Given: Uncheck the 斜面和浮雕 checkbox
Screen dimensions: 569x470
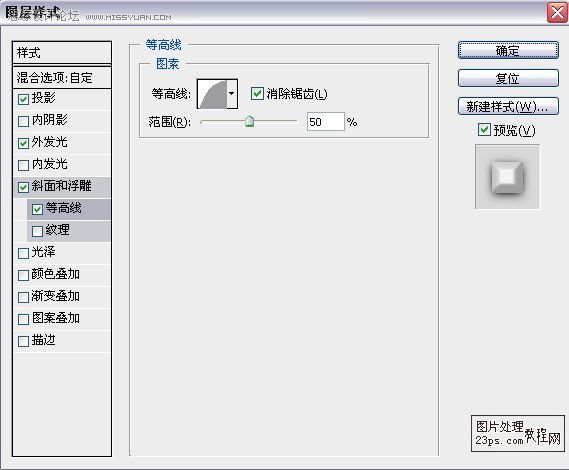Looking at the screenshot, I should (x=23, y=187).
